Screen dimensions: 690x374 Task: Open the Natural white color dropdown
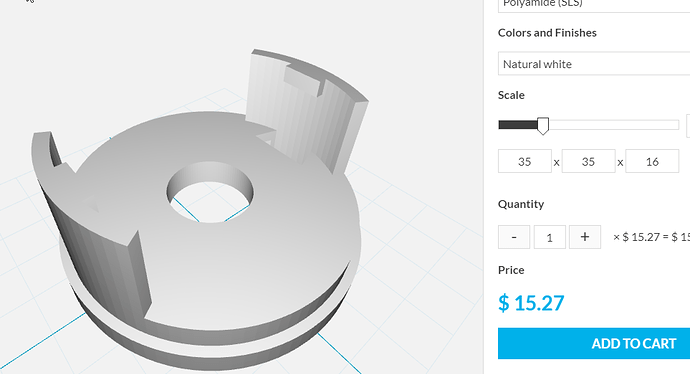tap(594, 64)
